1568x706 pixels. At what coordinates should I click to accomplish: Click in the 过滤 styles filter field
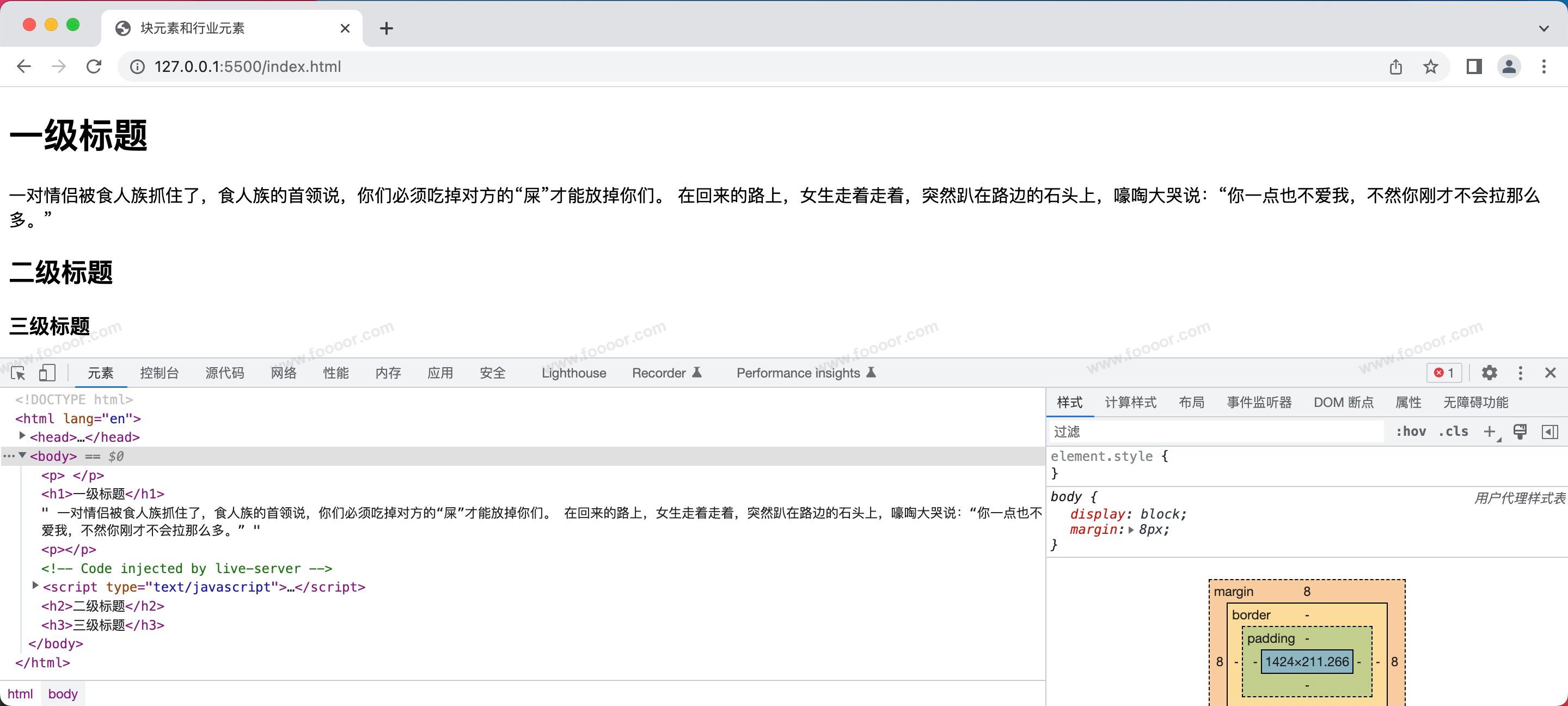[x=1217, y=431]
